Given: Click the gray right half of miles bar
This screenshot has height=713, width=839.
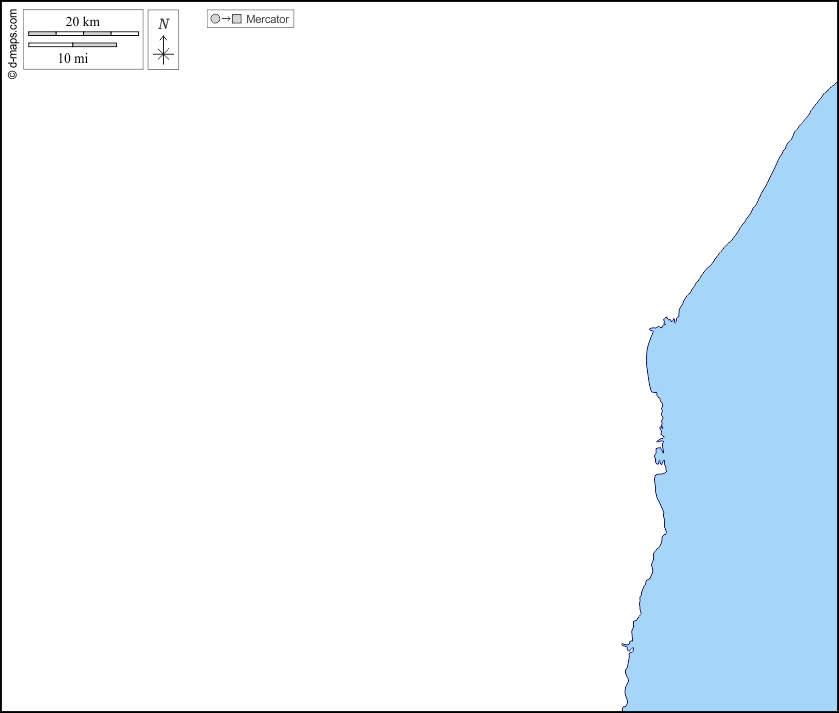Looking at the screenshot, I should point(94,45).
